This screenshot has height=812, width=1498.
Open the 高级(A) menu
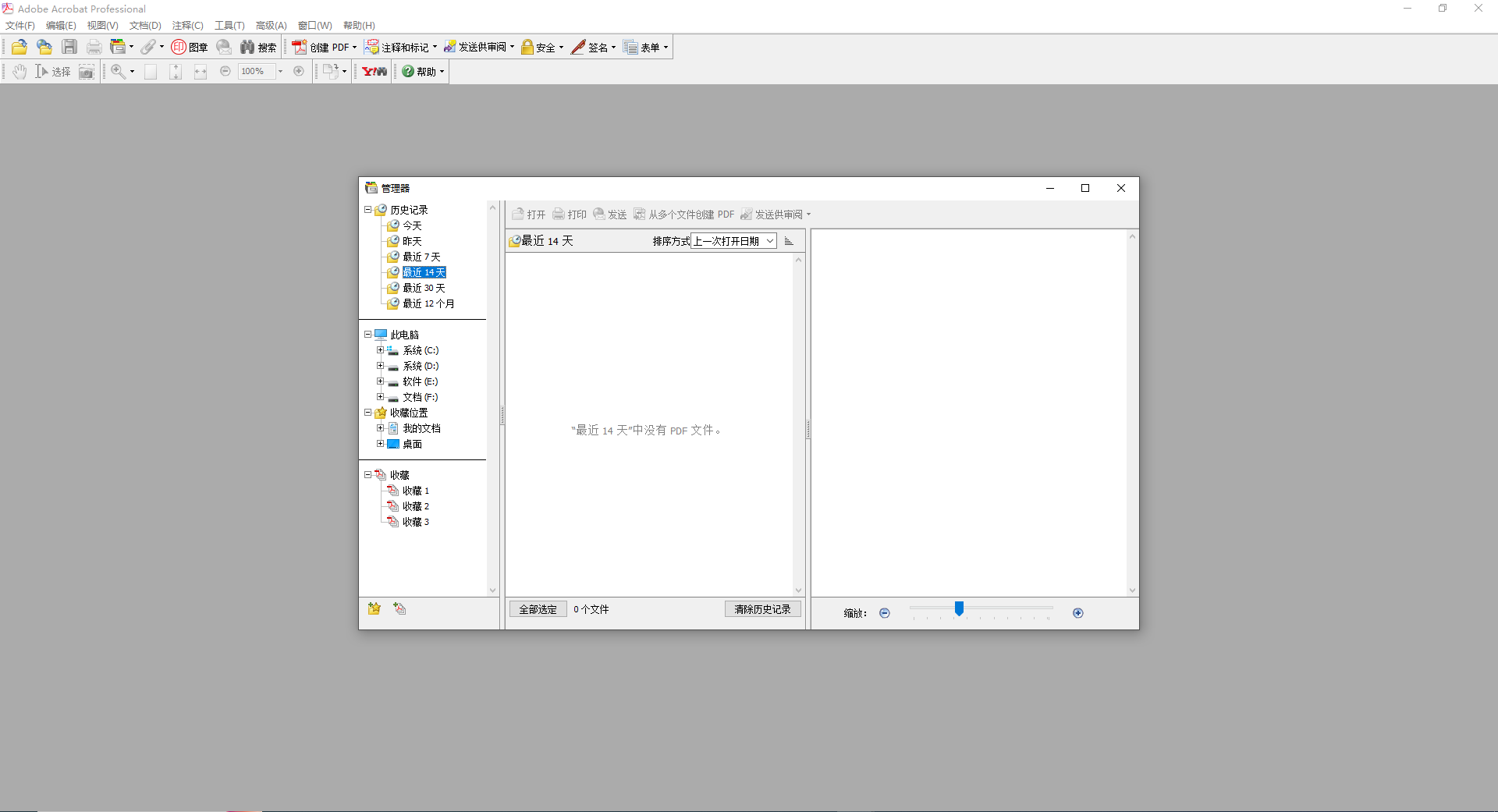point(271,26)
